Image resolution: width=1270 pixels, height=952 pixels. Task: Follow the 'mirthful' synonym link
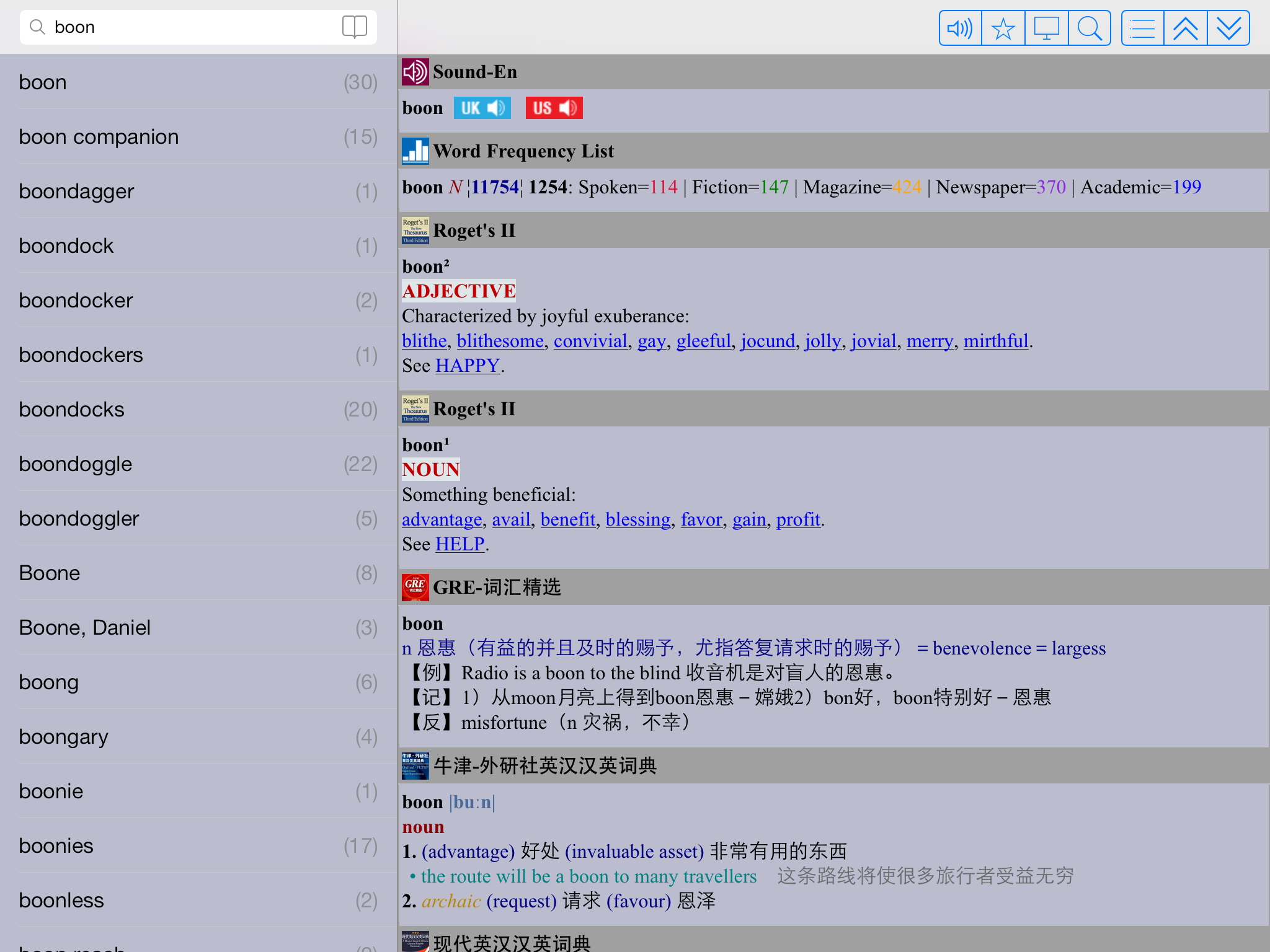click(x=996, y=341)
